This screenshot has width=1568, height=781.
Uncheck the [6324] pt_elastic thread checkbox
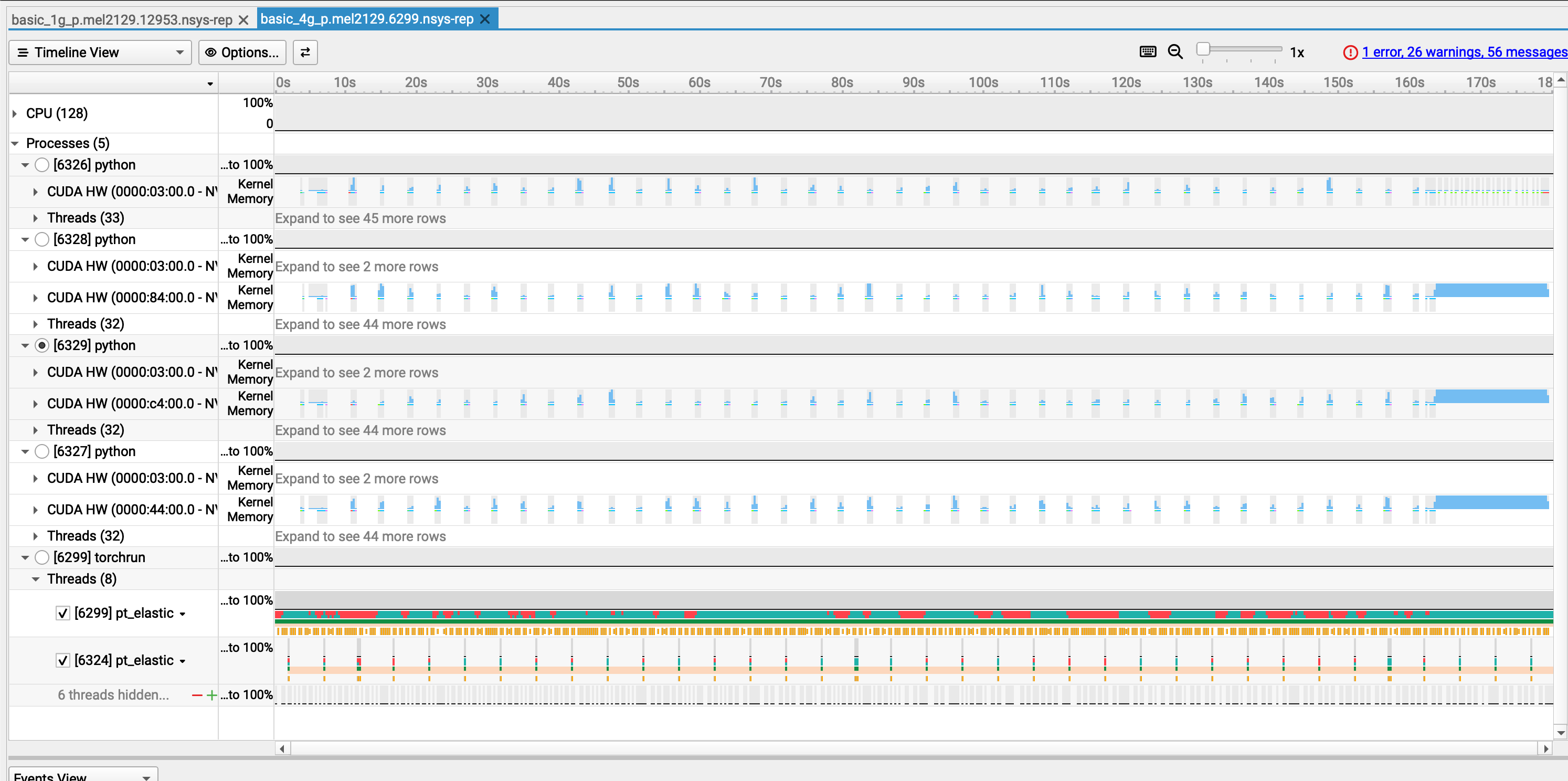tap(62, 660)
